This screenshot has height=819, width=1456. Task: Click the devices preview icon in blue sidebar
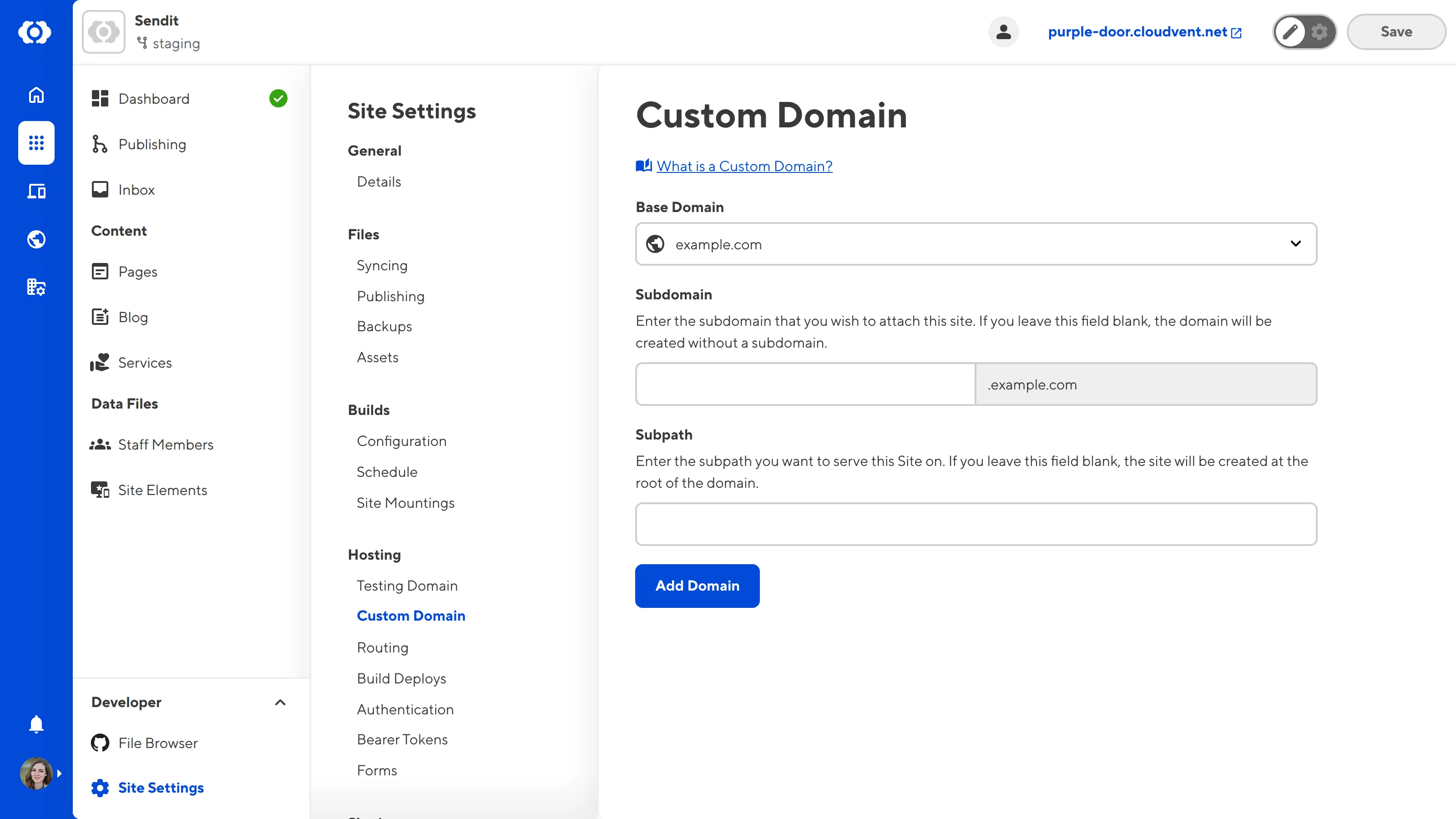click(35, 191)
